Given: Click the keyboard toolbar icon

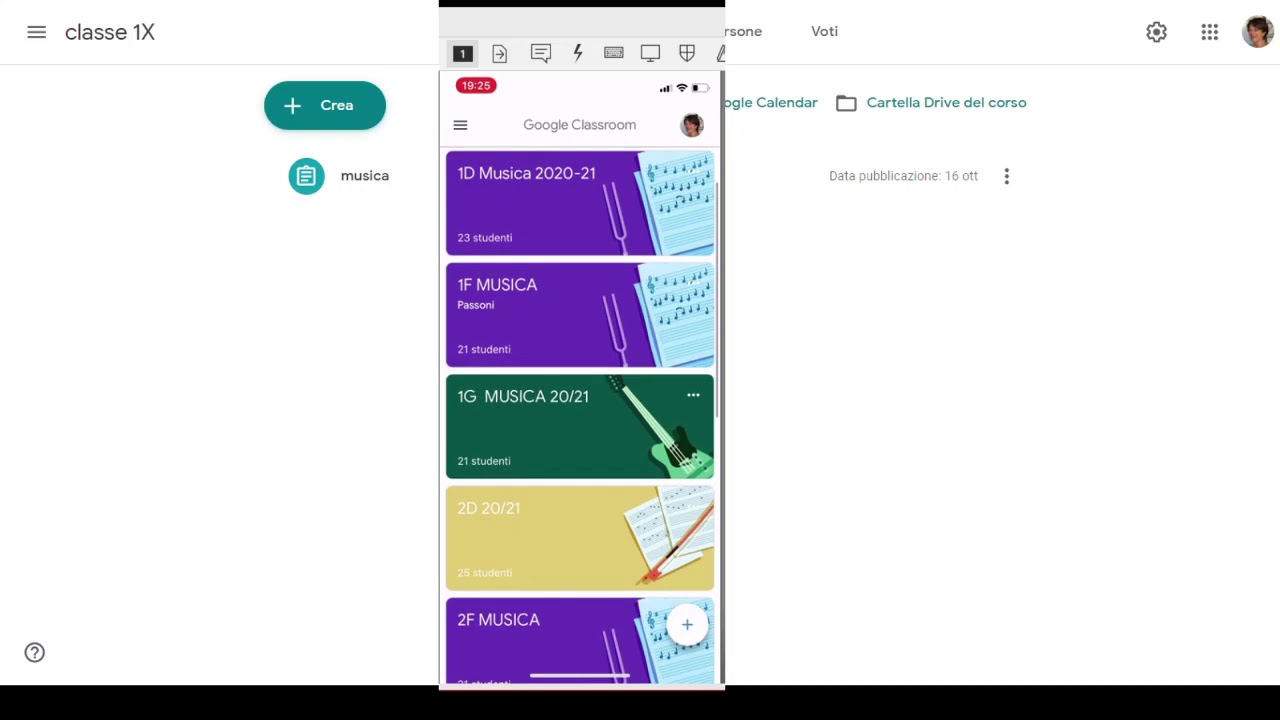Looking at the screenshot, I should point(614,53).
